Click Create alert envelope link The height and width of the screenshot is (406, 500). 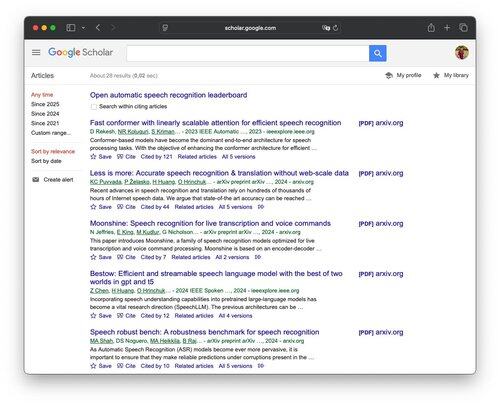[x=53, y=180]
